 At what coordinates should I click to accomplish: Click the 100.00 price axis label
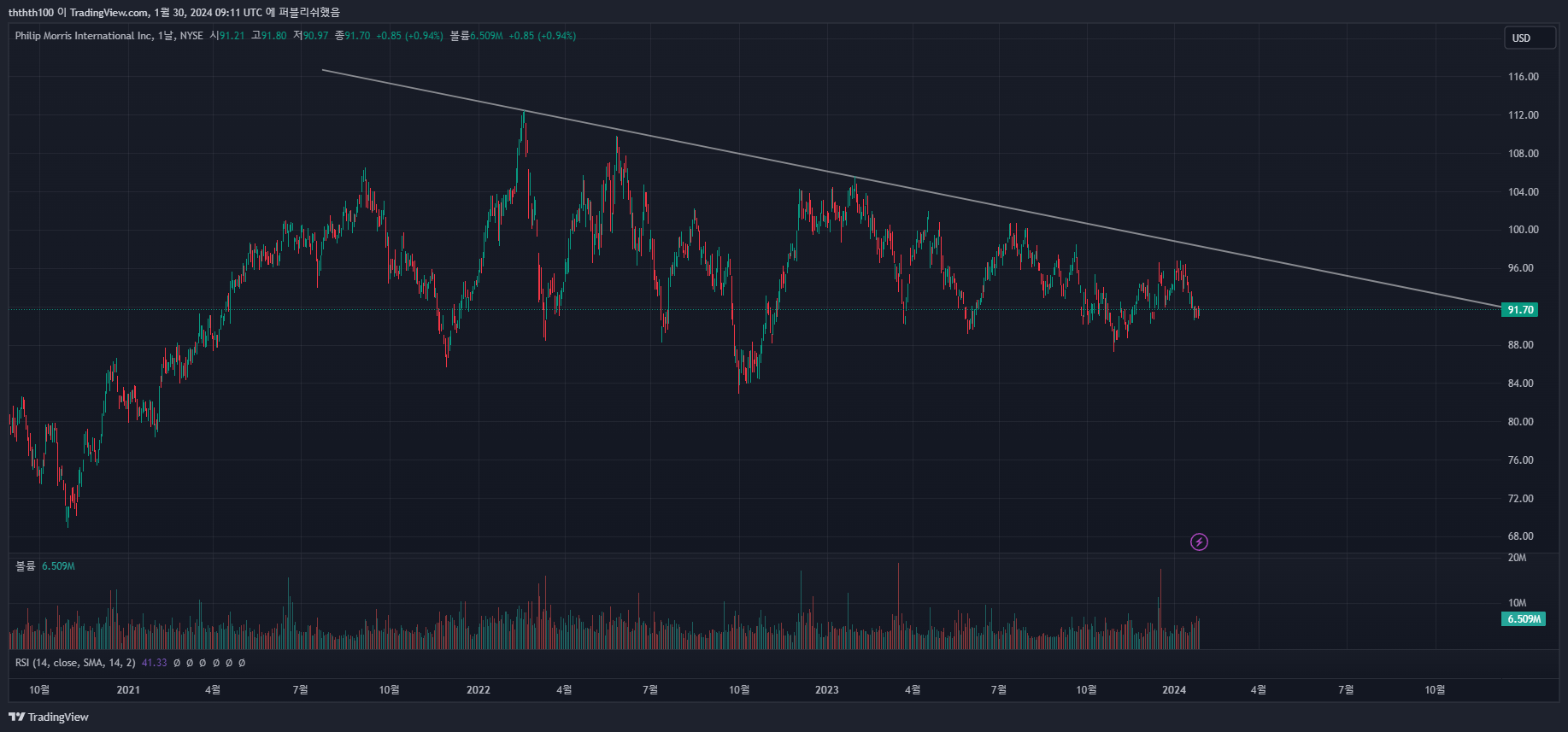tap(1523, 230)
